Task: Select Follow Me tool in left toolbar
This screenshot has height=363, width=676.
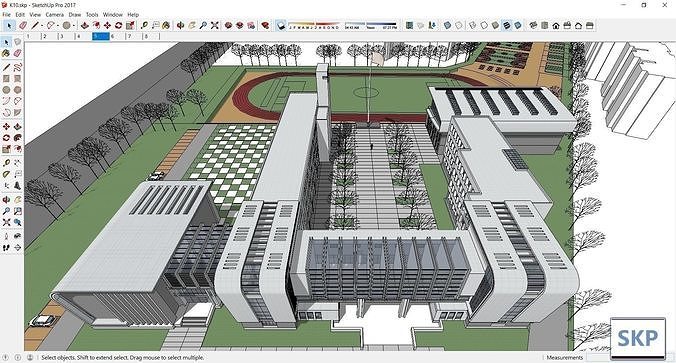Action: [17, 138]
